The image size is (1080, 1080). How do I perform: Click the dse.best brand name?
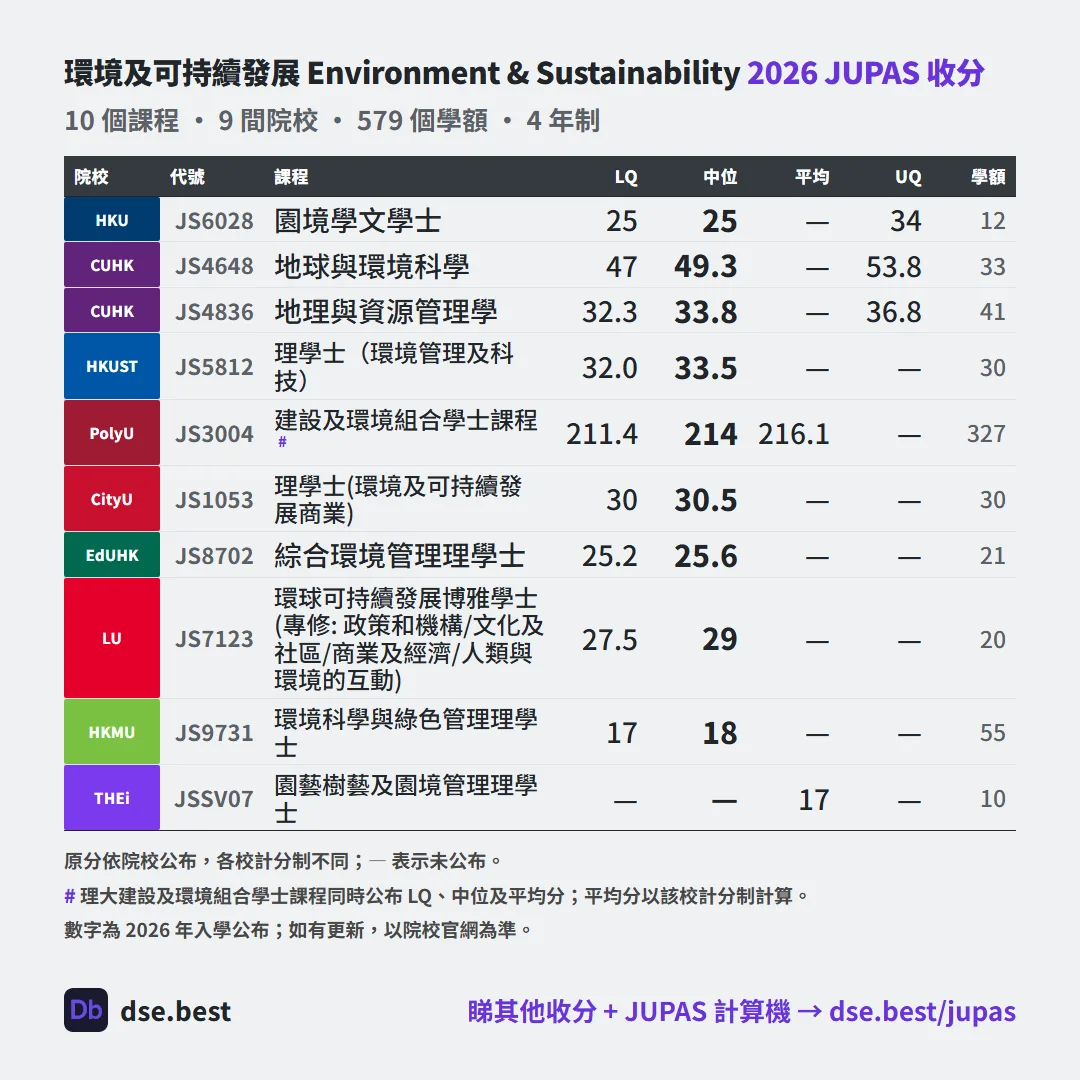[x=176, y=1011]
